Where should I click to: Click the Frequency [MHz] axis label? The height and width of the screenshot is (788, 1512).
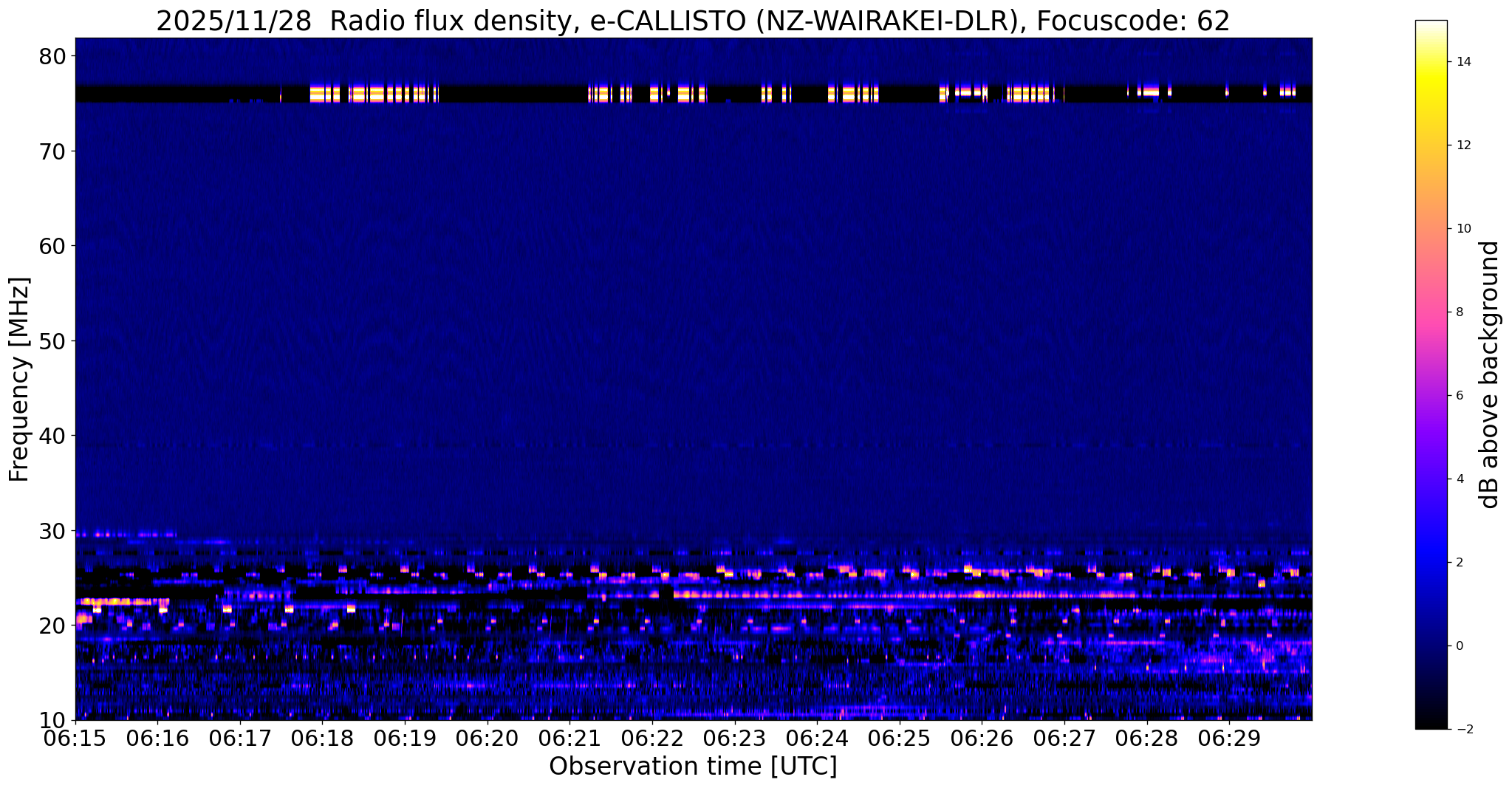(x=18, y=379)
